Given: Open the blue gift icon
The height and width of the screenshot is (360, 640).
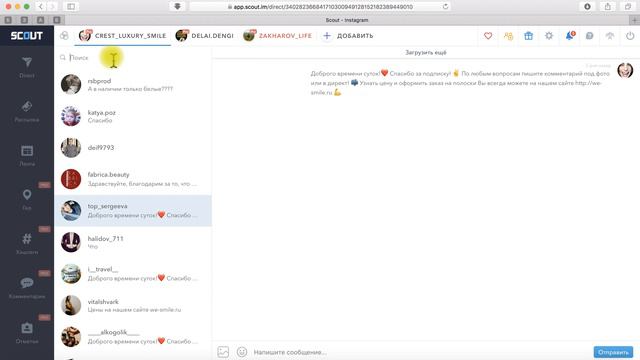Looking at the screenshot, I should 529,36.
